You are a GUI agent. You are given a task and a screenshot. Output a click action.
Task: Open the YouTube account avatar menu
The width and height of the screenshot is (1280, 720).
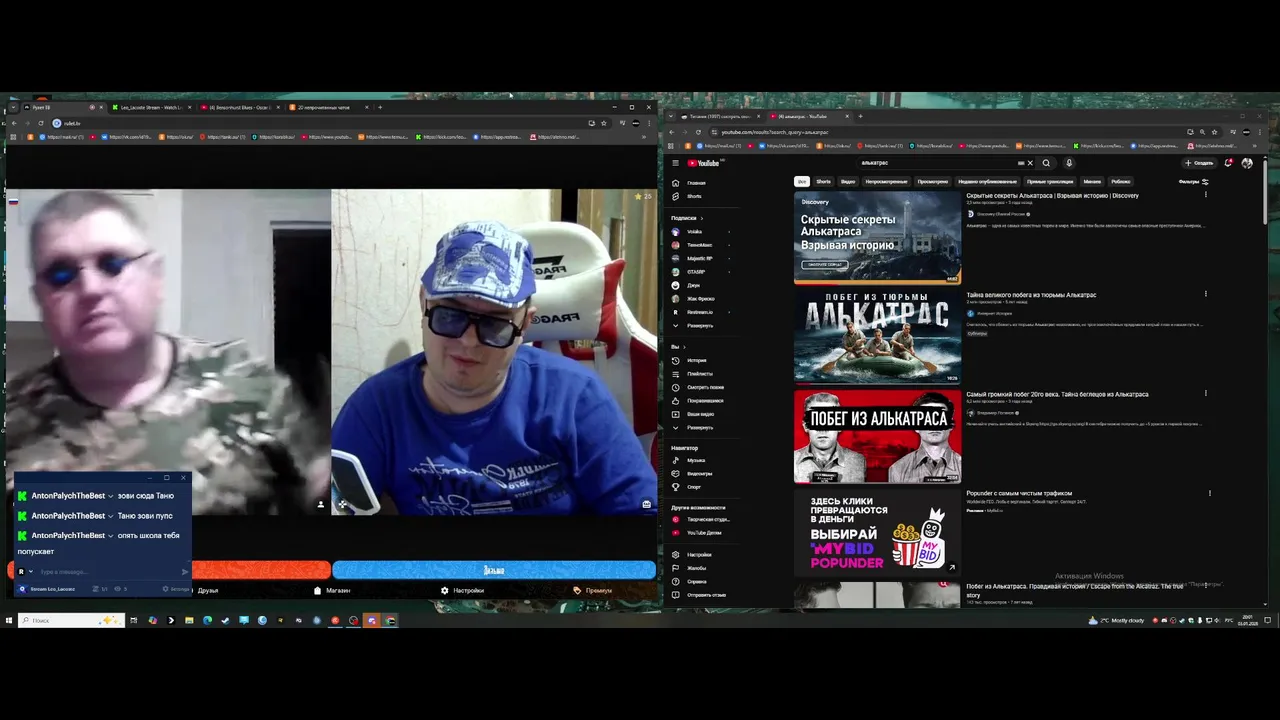click(x=1247, y=163)
